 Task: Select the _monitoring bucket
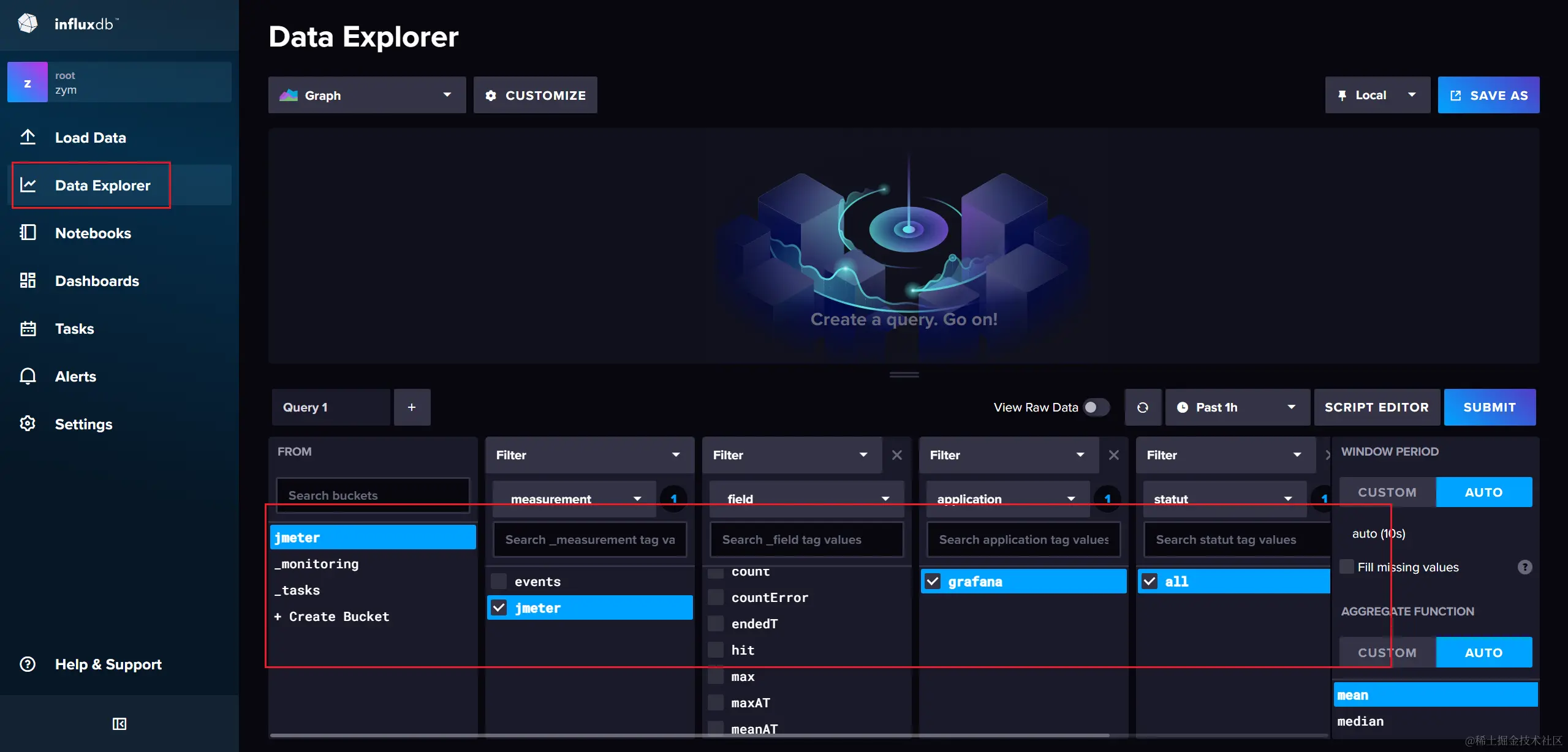coord(373,563)
